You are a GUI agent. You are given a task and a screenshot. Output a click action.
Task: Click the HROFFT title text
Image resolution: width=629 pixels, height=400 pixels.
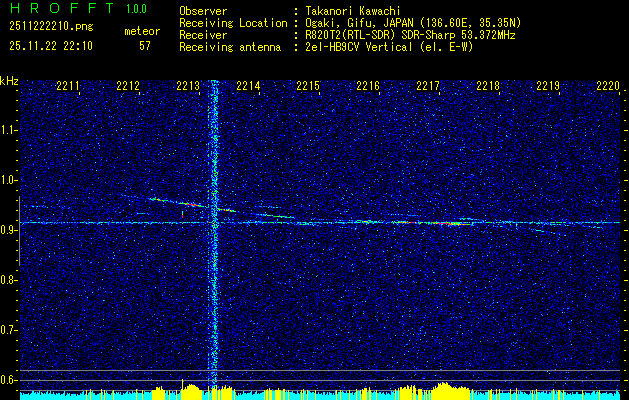[62, 8]
